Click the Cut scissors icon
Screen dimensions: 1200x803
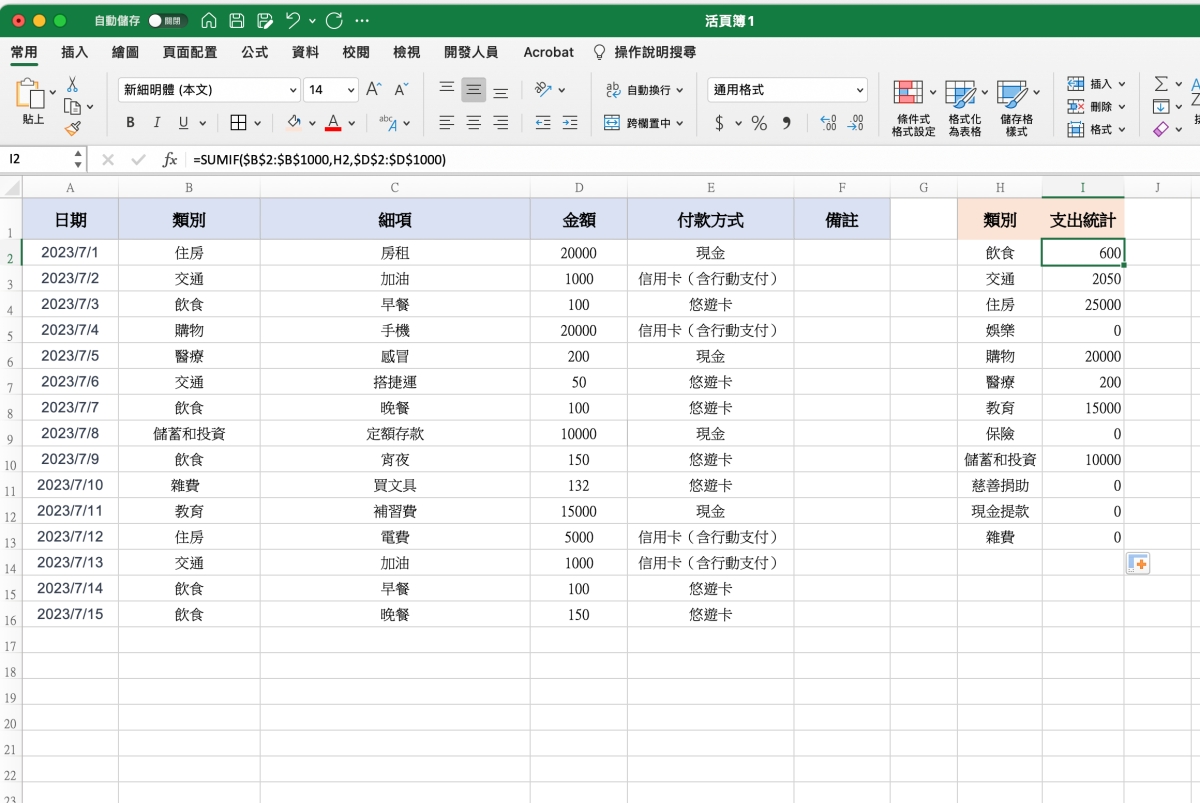[x=72, y=85]
